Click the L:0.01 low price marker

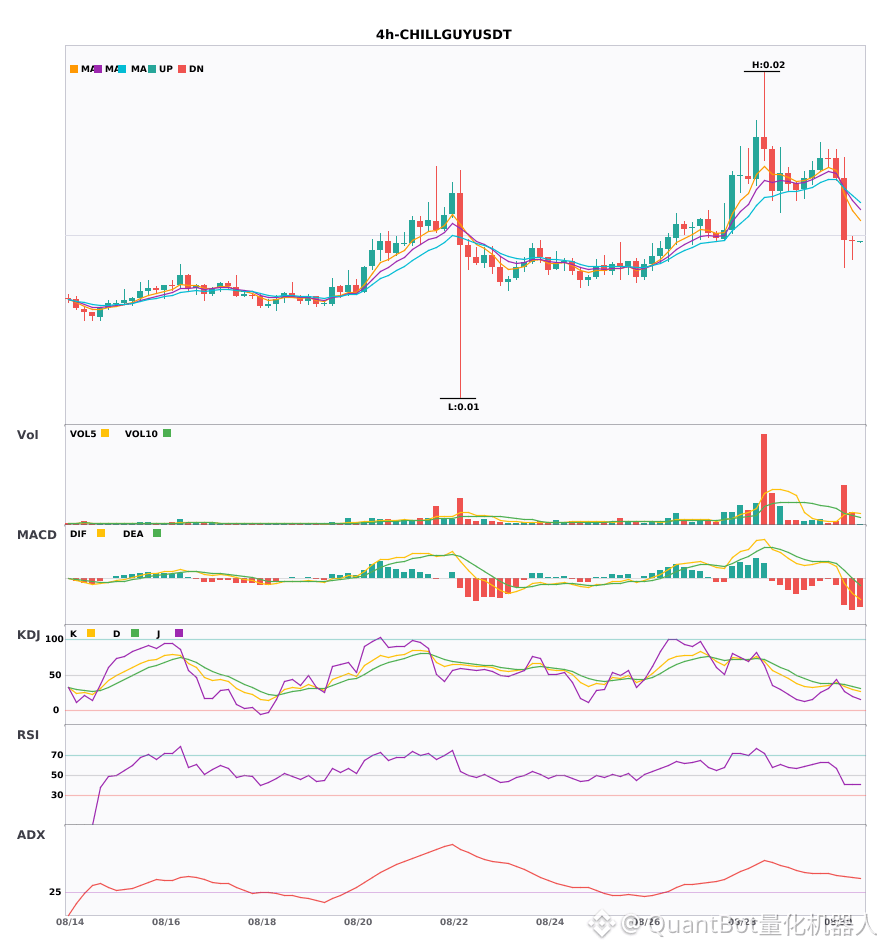point(463,407)
